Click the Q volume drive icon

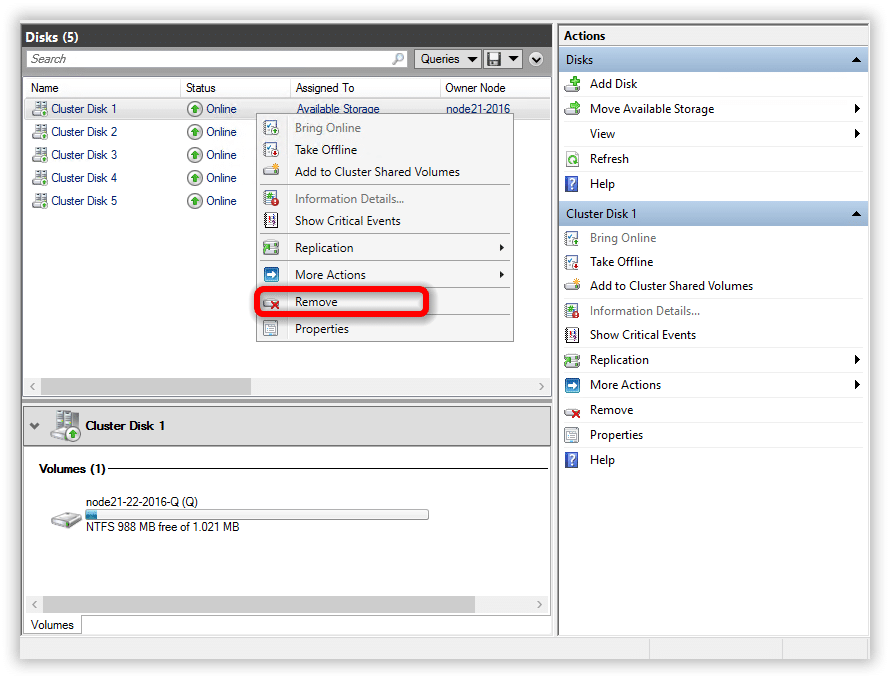point(67,519)
